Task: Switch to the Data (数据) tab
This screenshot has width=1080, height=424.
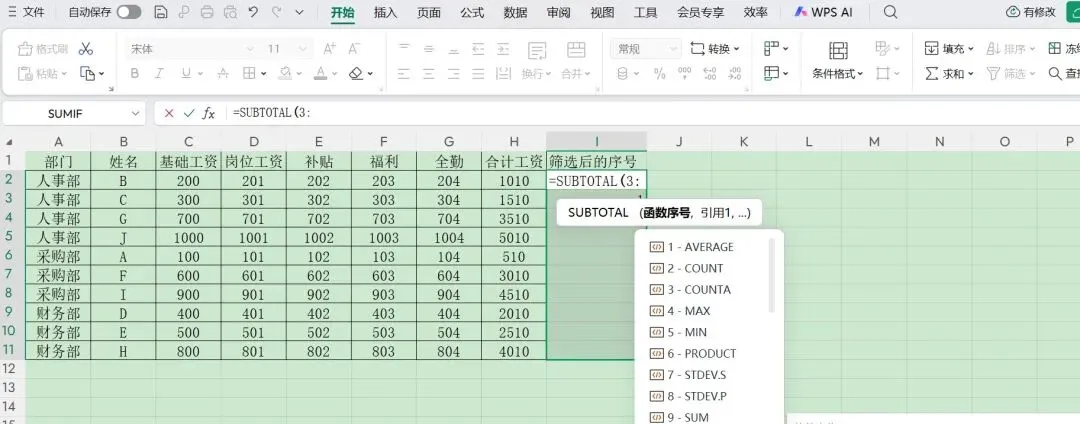Action: click(515, 12)
